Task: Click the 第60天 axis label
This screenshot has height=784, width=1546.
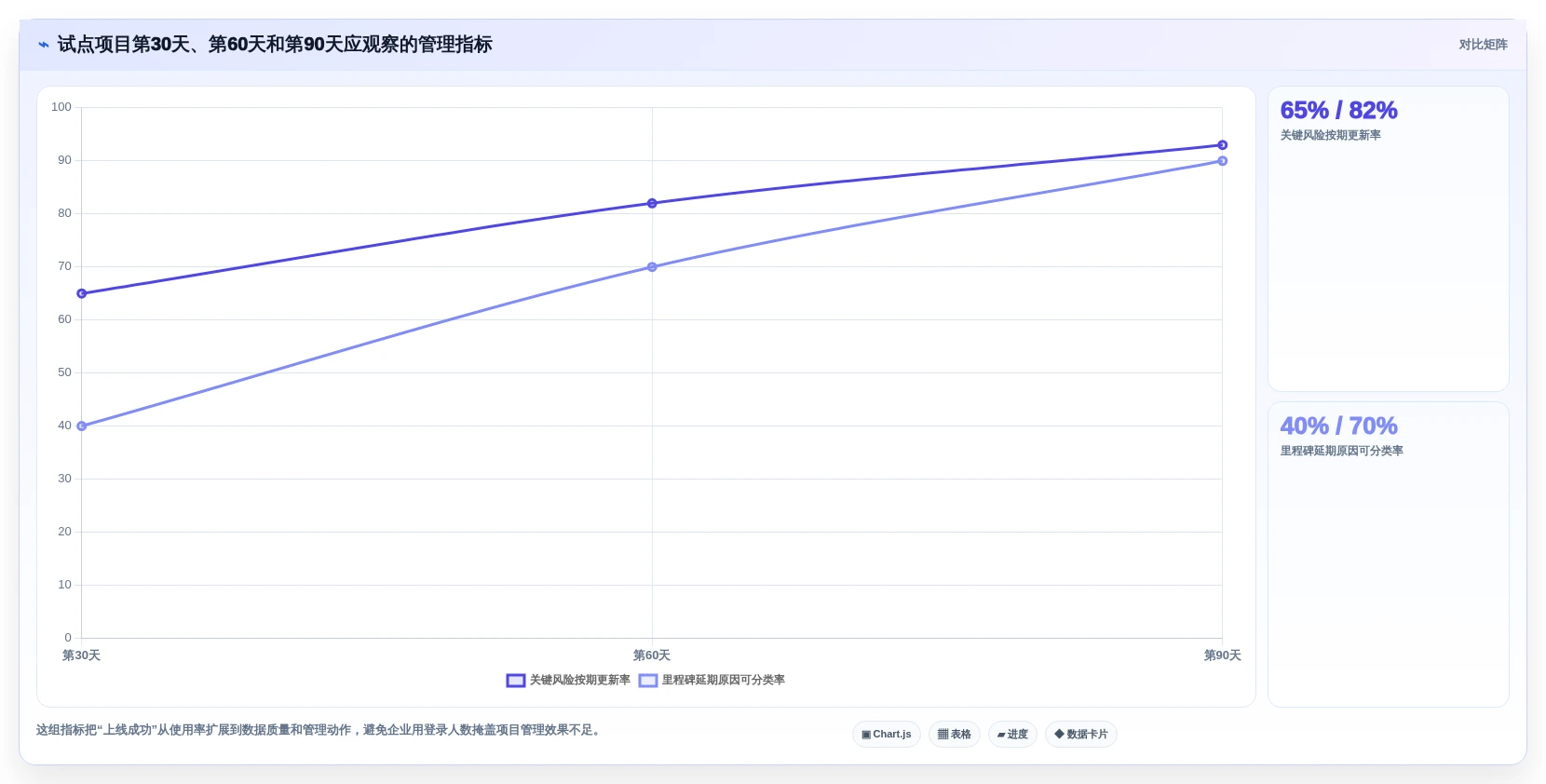Action: click(652, 656)
